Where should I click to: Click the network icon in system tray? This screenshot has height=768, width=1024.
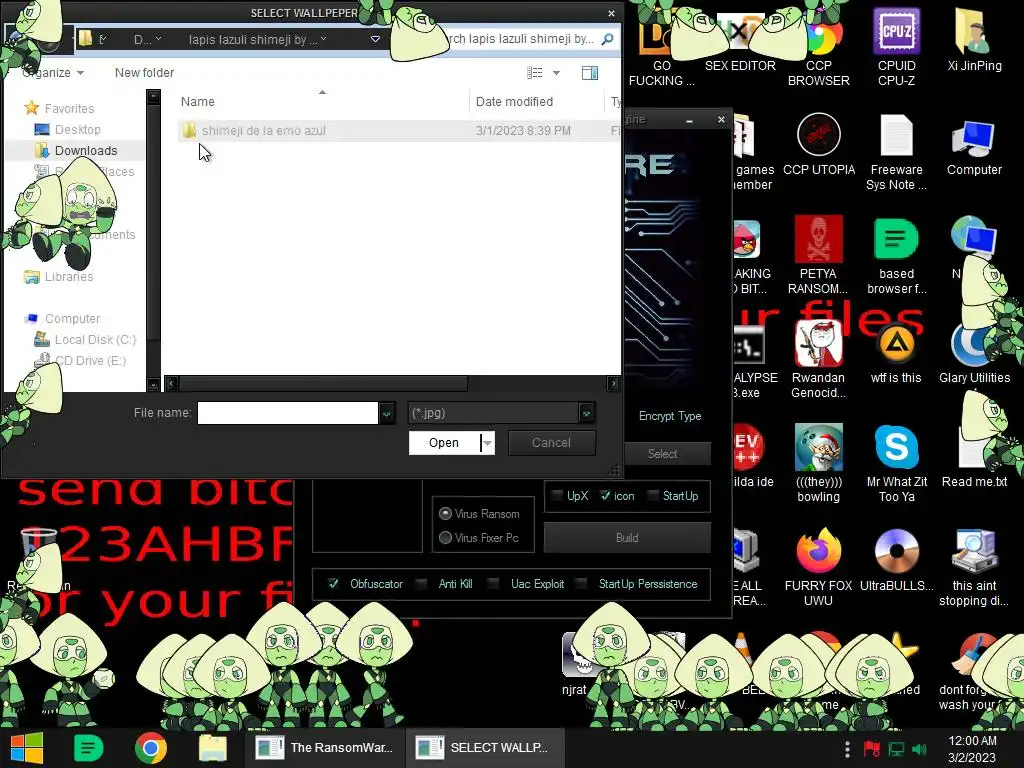(896, 749)
